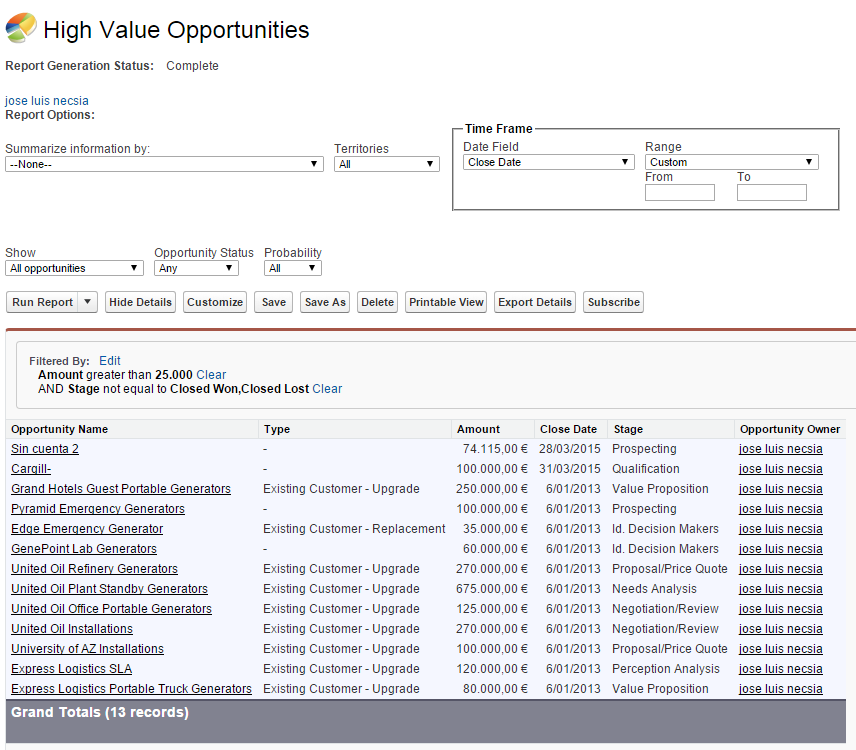Image resolution: width=856 pixels, height=750 pixels.
Task: Open the Probability dropdown
Action: pyautogui.click(x=292, y=268)
